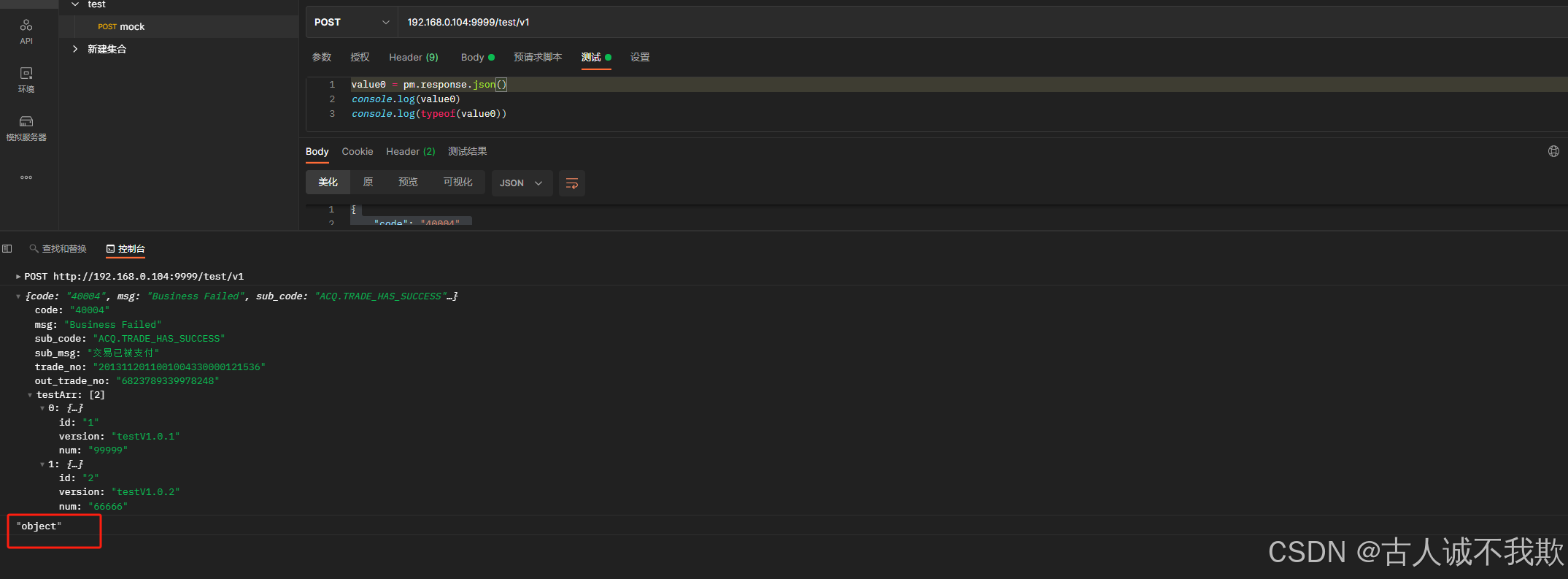The width and height of the screenshot is (1568, 579).
Task: Click the "object" console output
Action: pyautogui.click(x=39, y=526)
